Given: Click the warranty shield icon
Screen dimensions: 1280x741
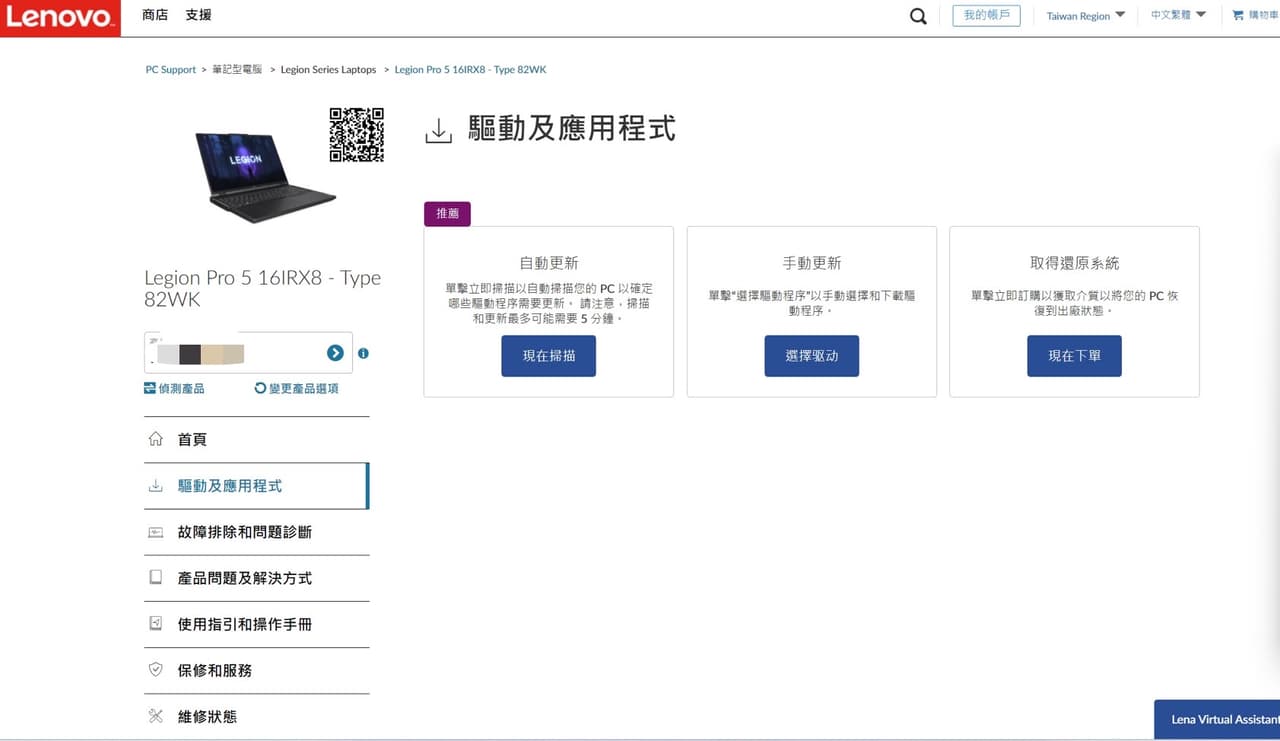Looking at the screenshot, I should click(x=155, y=670).
